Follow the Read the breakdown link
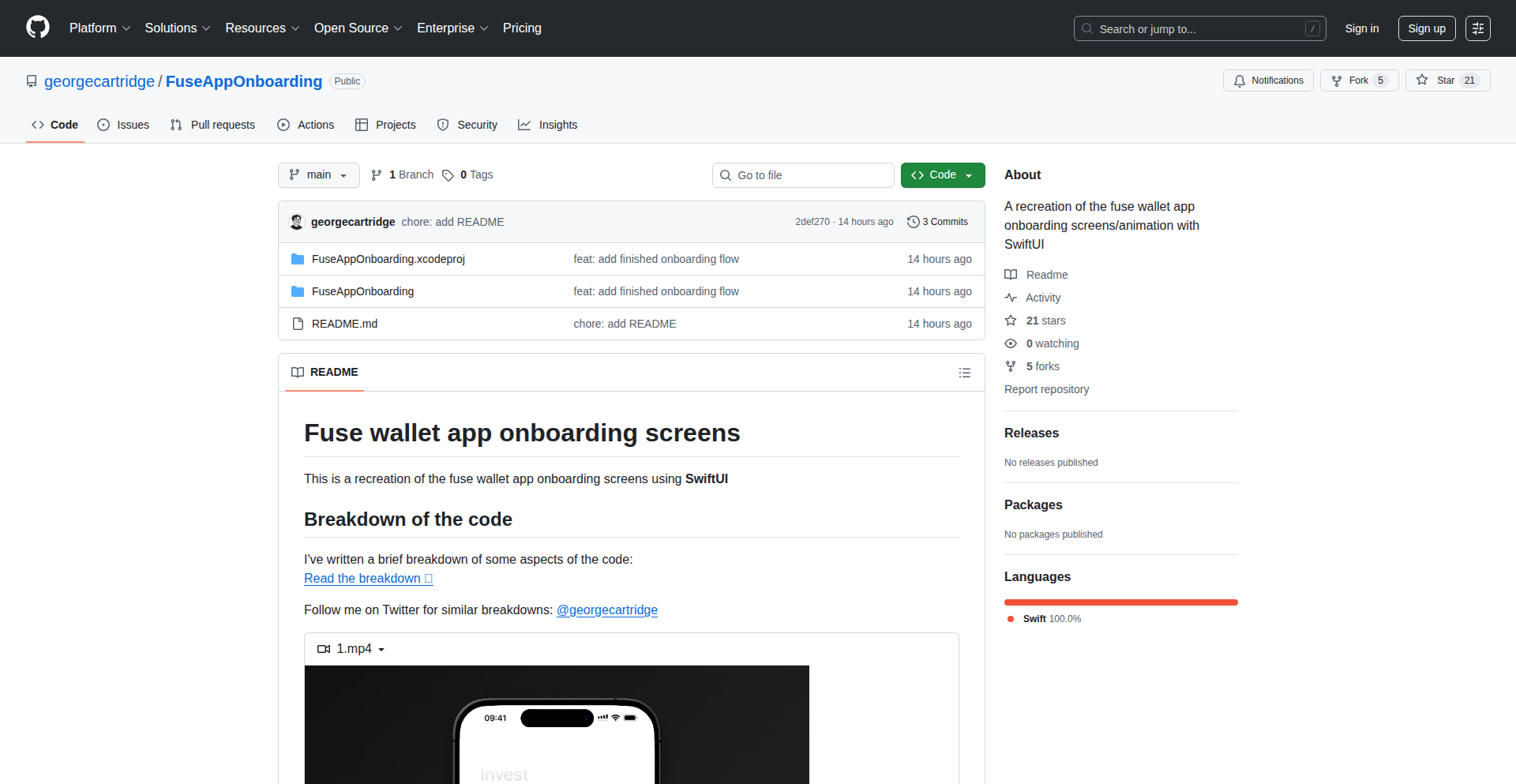1516x784 pixels. [x=369, y=579]
